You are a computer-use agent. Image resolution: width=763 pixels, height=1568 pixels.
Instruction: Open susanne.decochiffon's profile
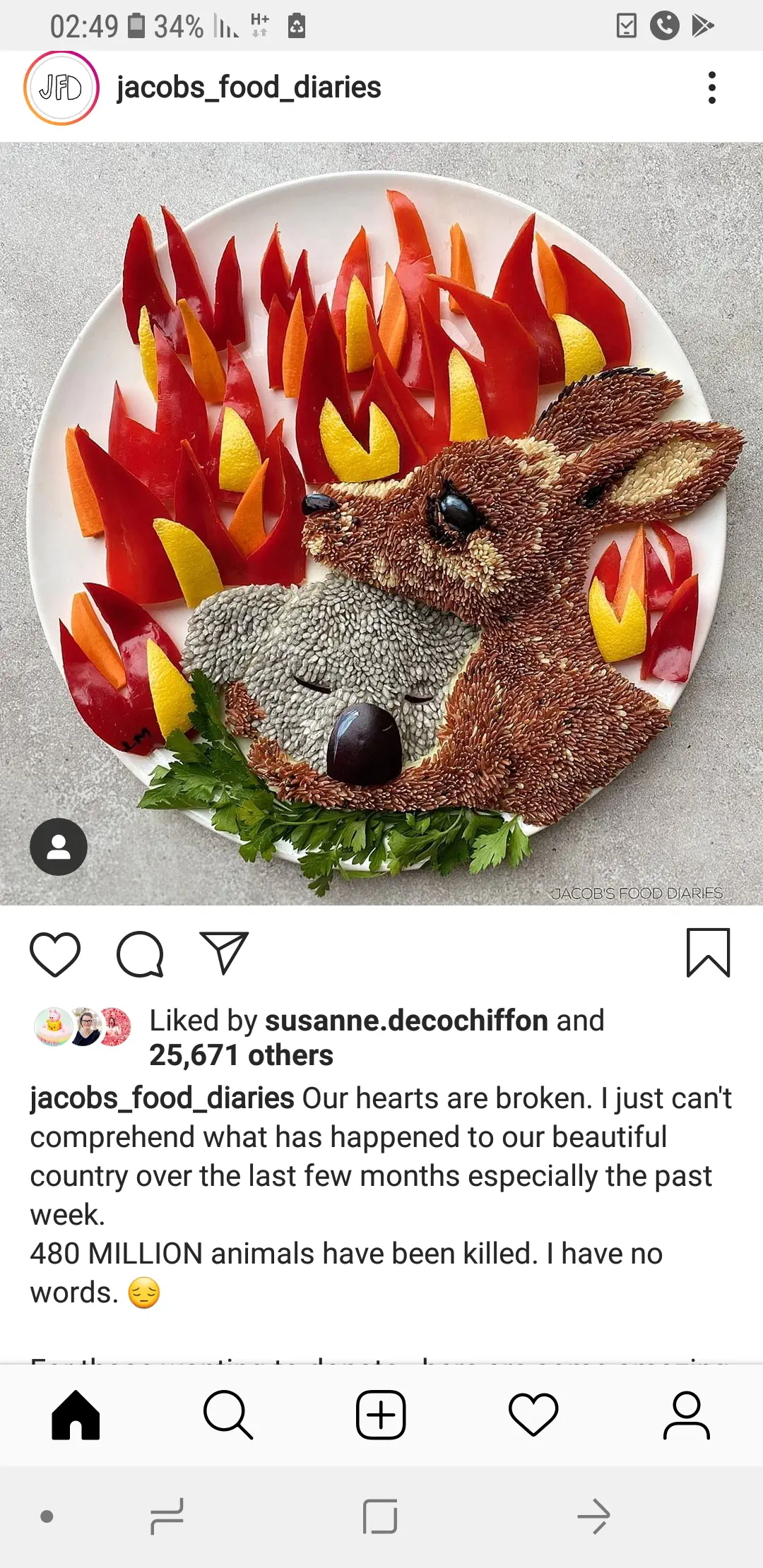tap(406, 1021)
